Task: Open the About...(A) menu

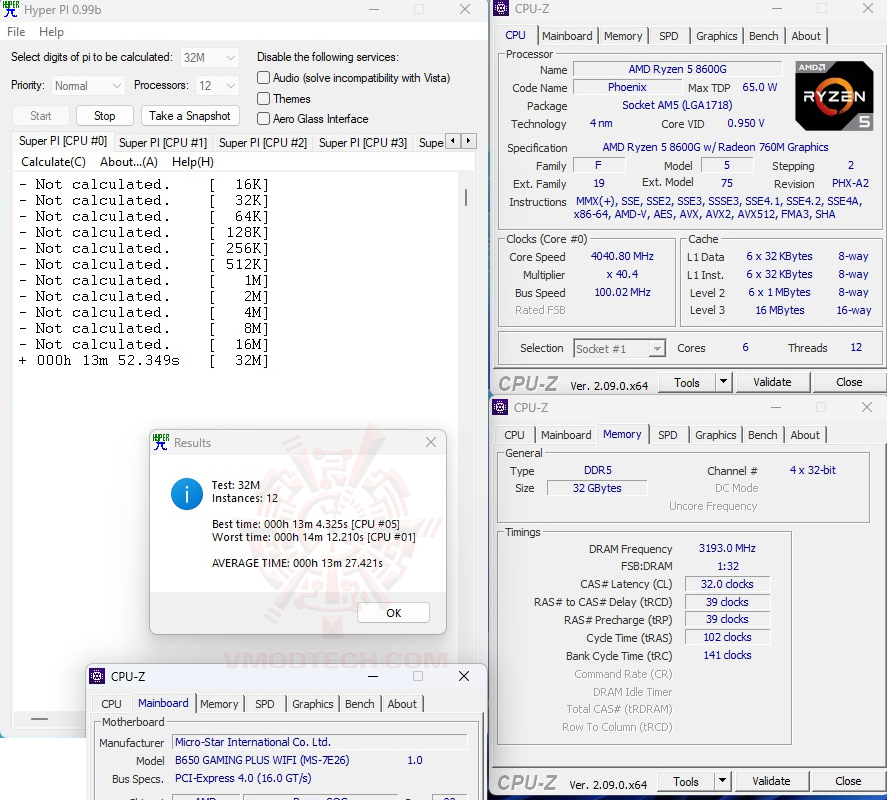Action: pos(128,162)
